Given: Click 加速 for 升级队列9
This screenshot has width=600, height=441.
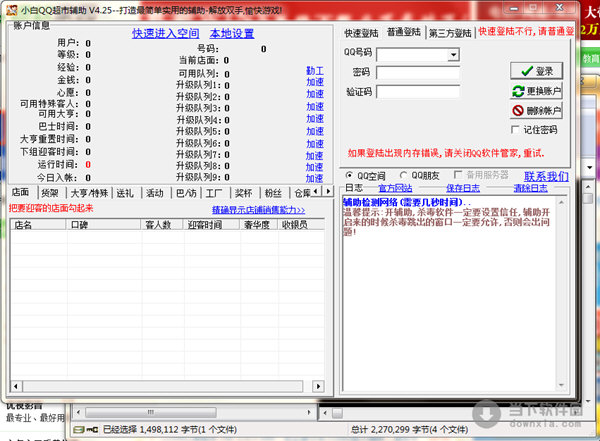Looking at the screenshot, I should (315, 178).
